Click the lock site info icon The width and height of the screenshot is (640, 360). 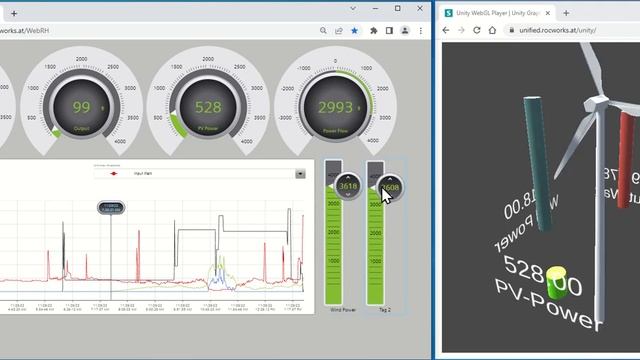point(511,30)
